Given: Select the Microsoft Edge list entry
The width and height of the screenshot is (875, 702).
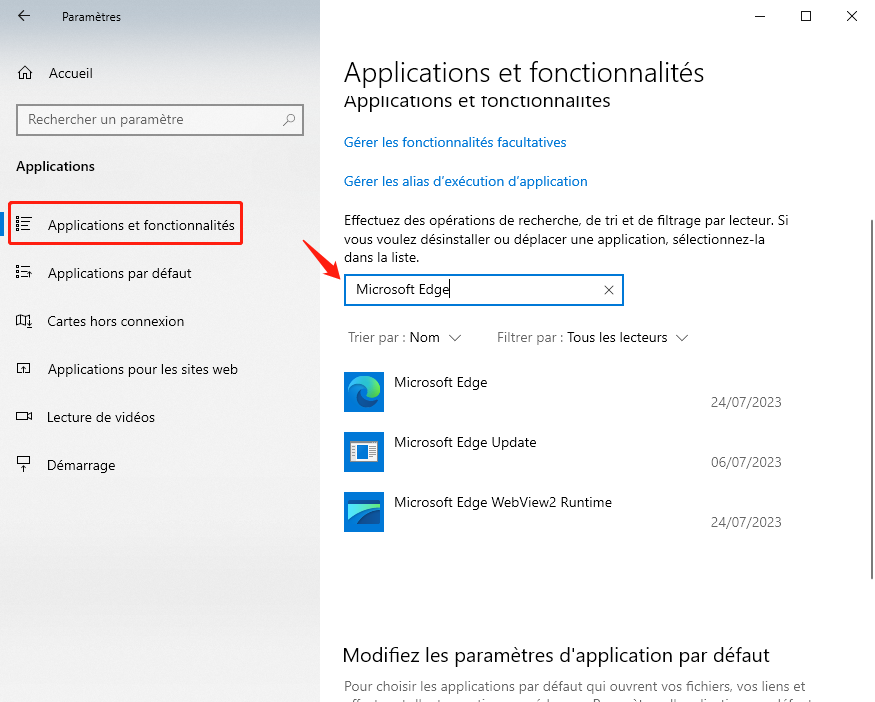Looking at the screenshot, I should 440,382.
